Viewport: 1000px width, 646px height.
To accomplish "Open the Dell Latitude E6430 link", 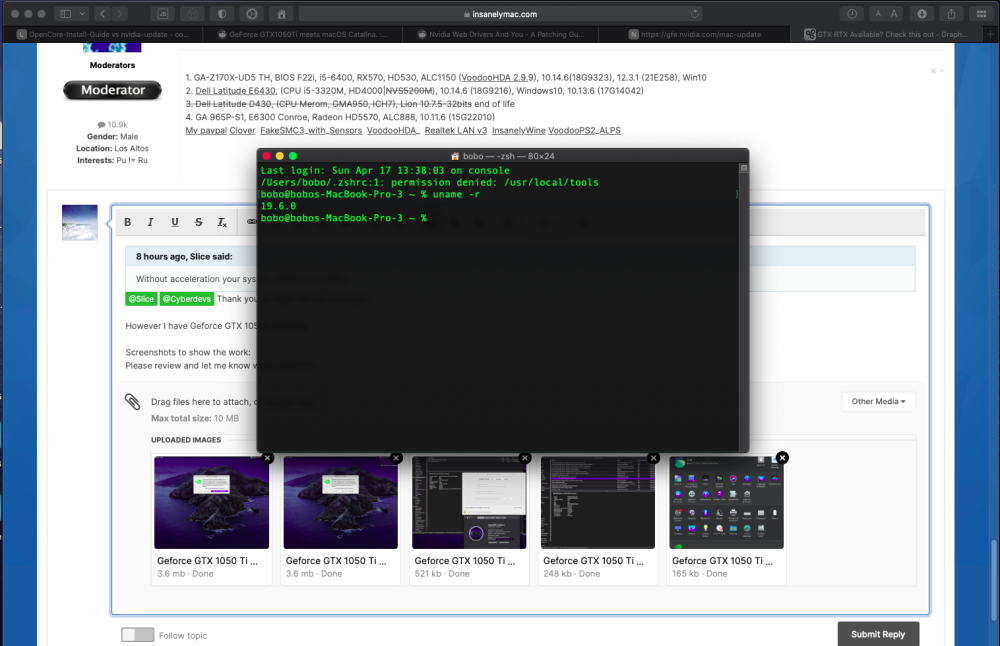I will coord(236,91).
